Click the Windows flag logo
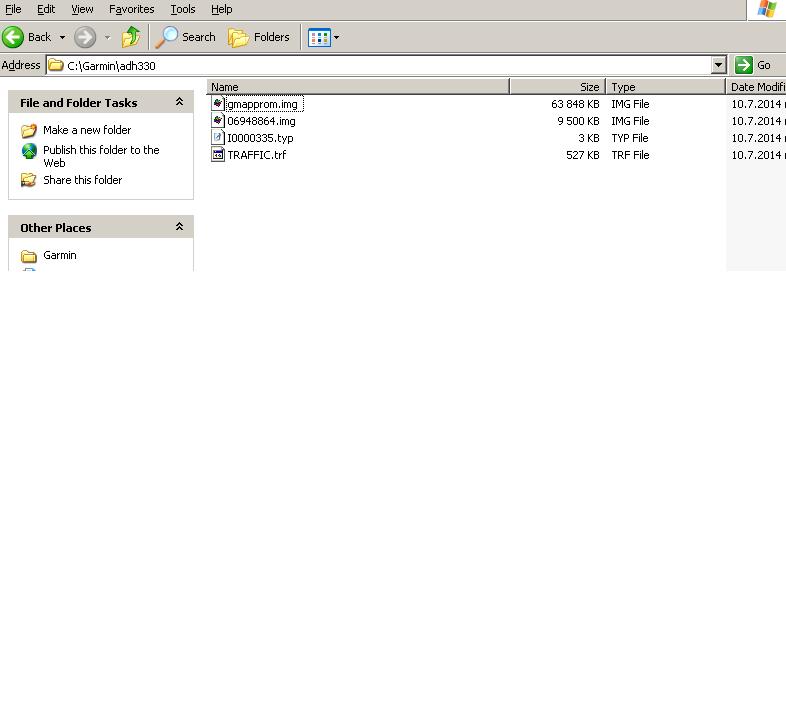The height and width of the screenshot is (709, 786). point(767,9)
